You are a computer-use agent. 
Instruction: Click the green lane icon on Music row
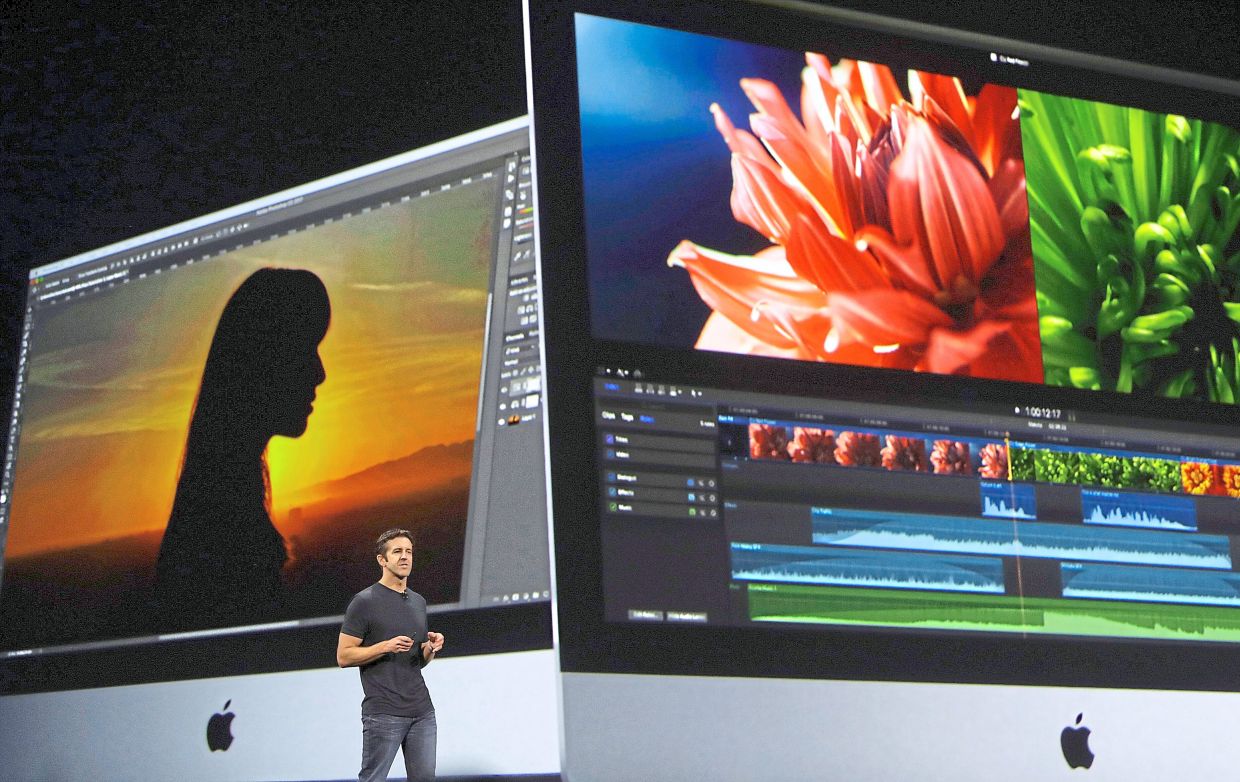point(692,512)
